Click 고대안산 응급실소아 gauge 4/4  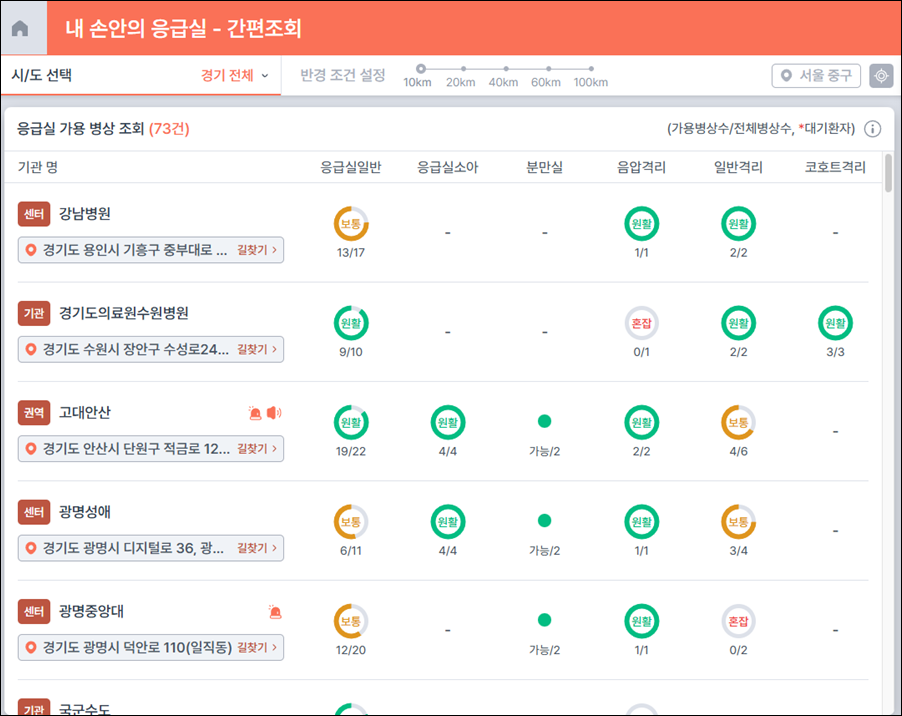pyautogui.click(x=448, y=423)
